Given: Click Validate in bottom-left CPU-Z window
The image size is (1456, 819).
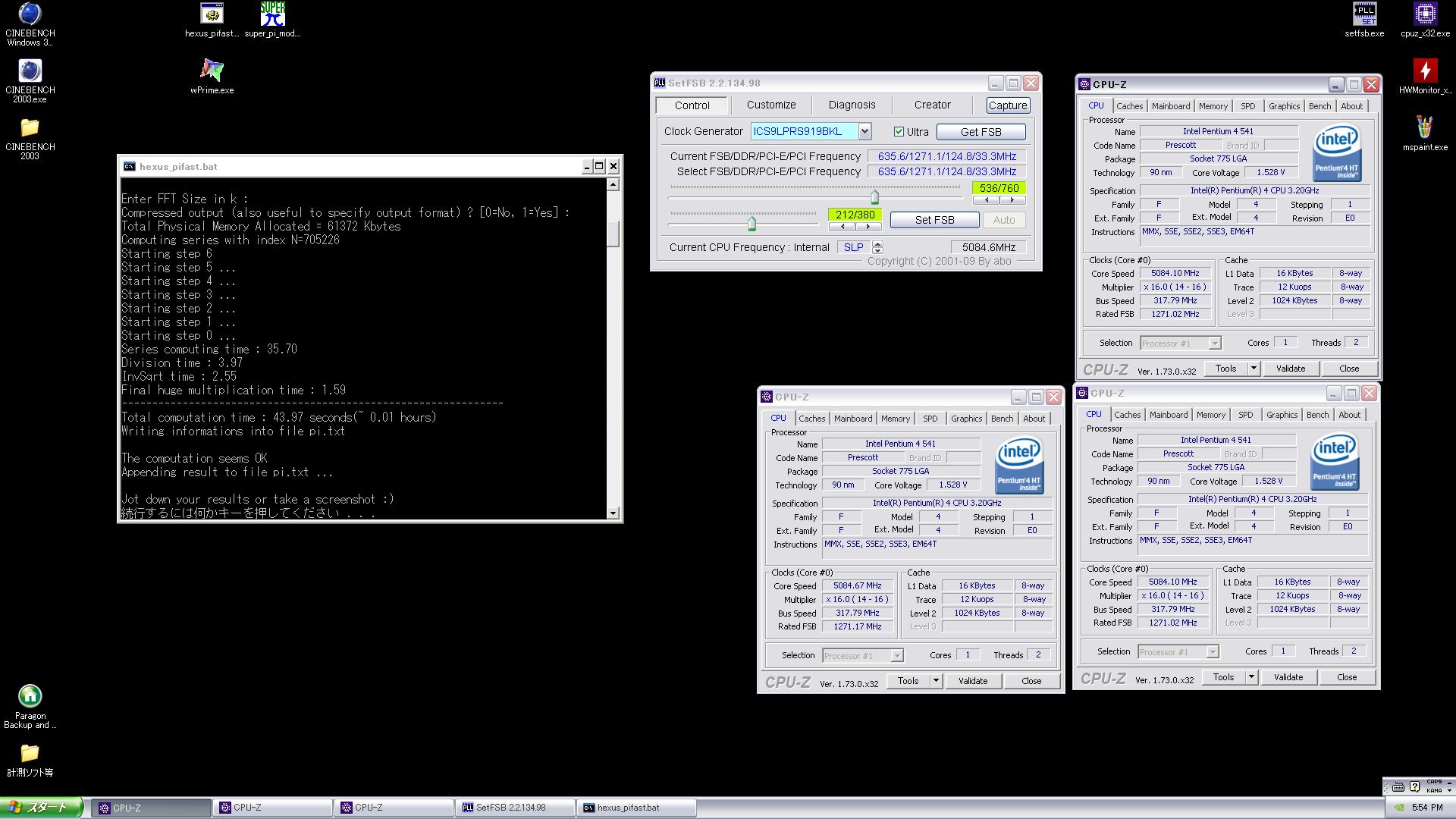Looking at the screenshot, I should coord(972,681).
